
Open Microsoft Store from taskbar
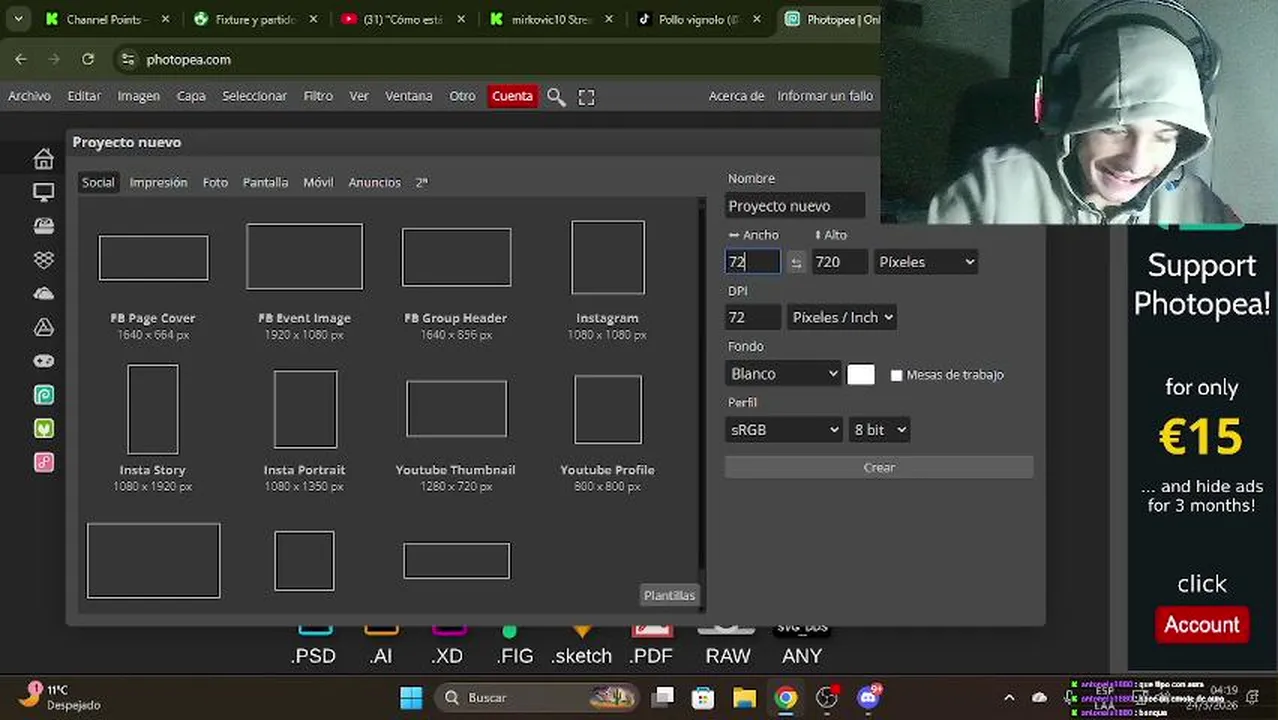703,697
